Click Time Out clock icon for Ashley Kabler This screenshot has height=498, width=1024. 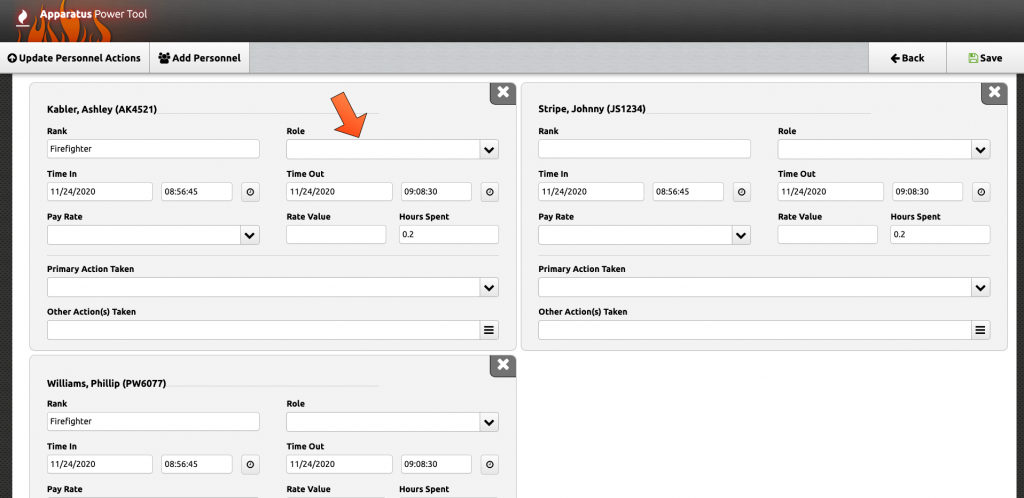click(x=489, y=192)
